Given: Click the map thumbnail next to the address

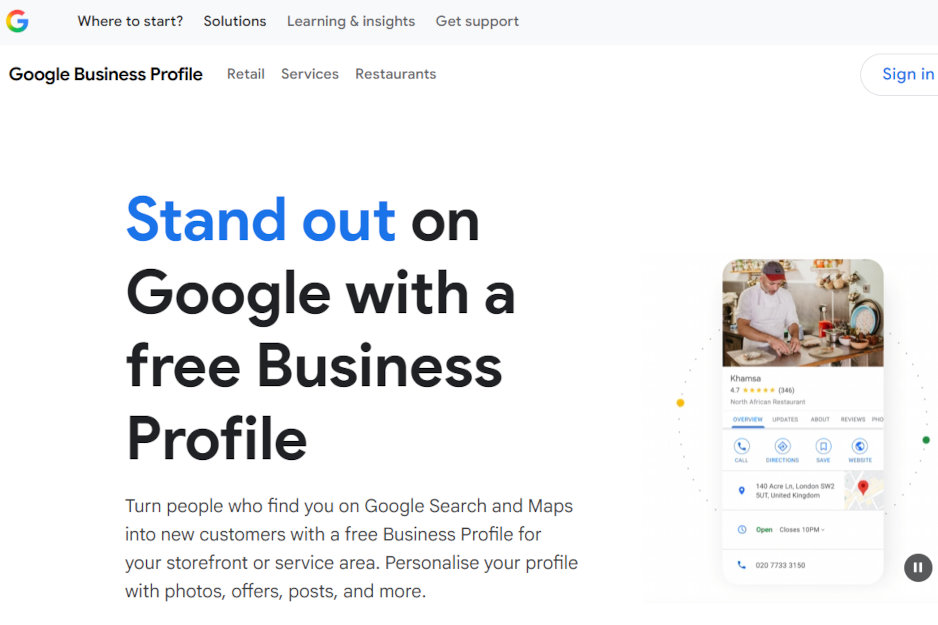Looking at the screenshot, I should (863, 489).
